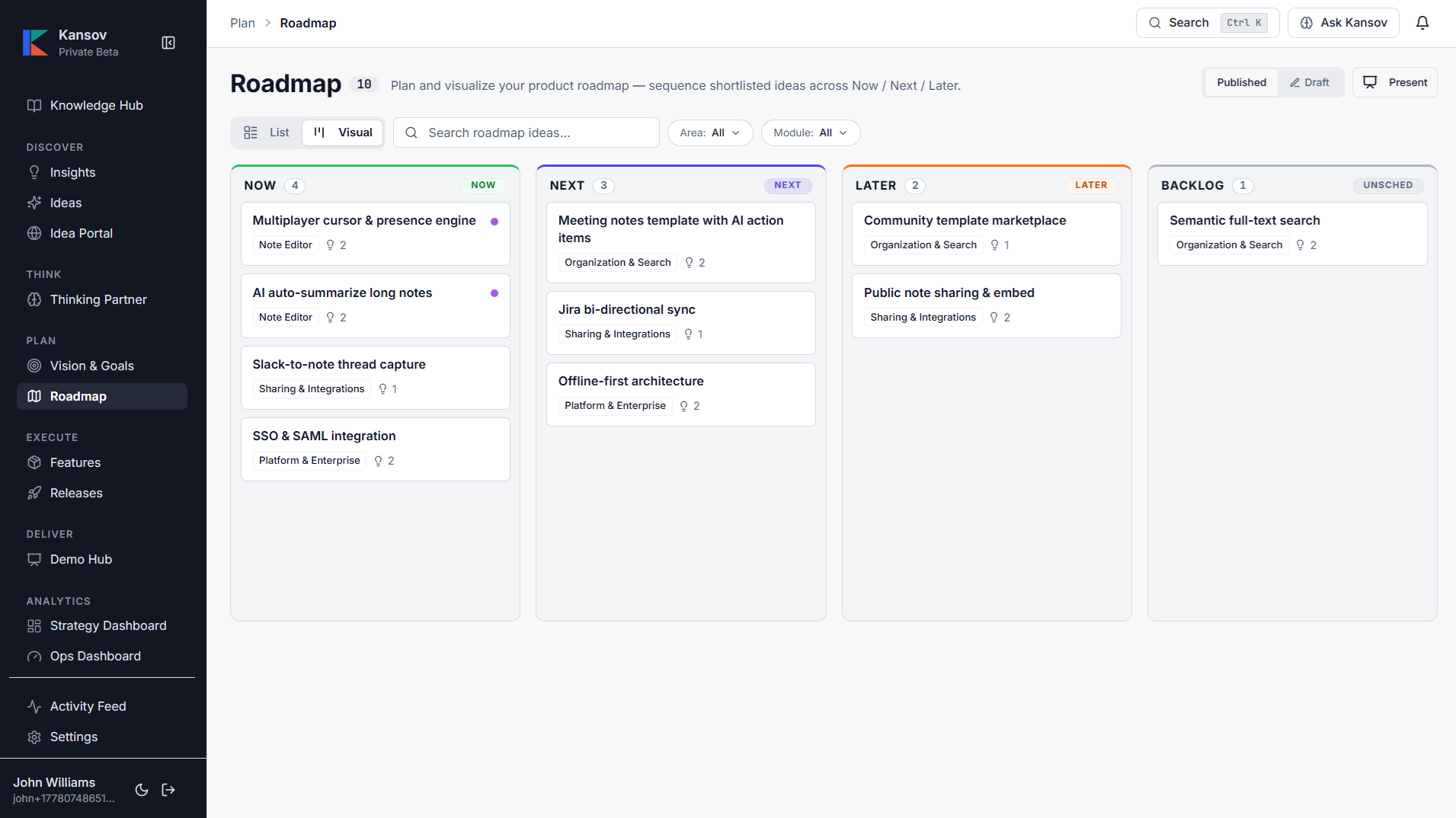Open Demo Hub
The width and height of the screenshot is (1456, 818).
pos(102,559)
